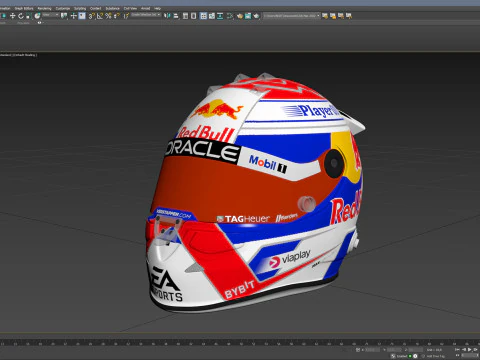Screen dimensions: 480x360
Task: Open the project folder path dropdown
Action: (292, 16)
